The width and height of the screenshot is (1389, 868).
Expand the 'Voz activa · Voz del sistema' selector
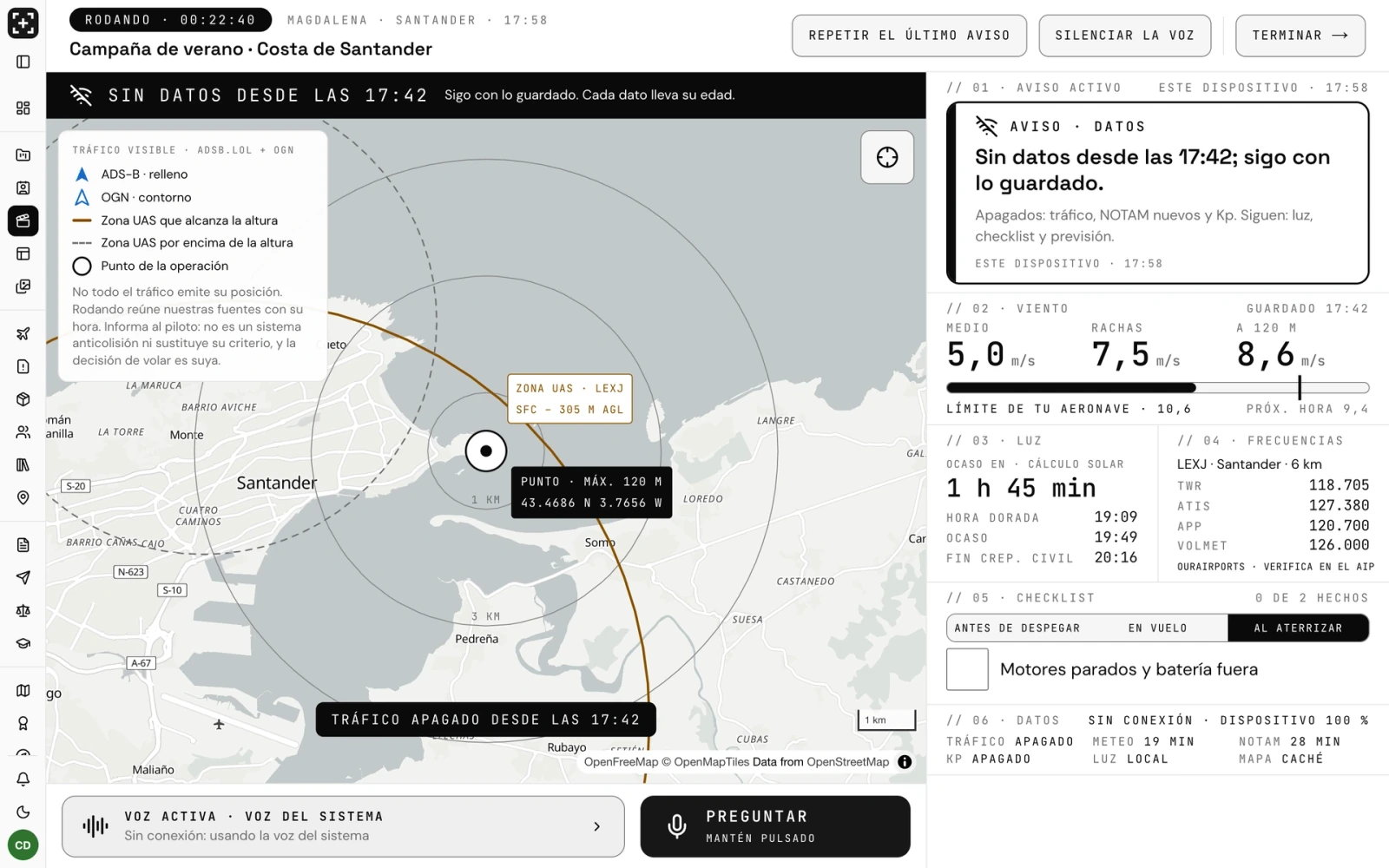point(343,826)
